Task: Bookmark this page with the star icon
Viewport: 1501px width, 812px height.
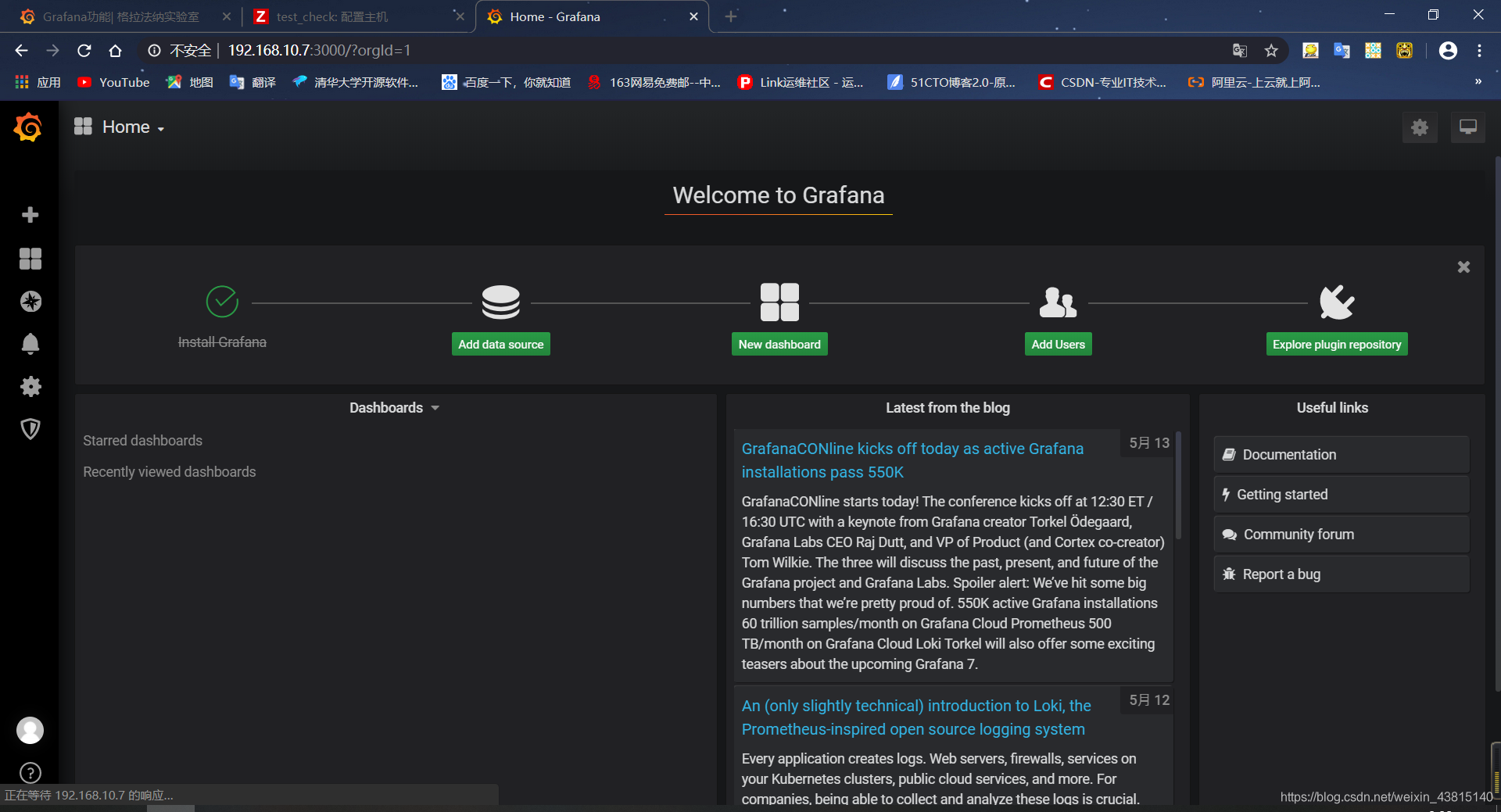Action: (x=1271, y=51)
